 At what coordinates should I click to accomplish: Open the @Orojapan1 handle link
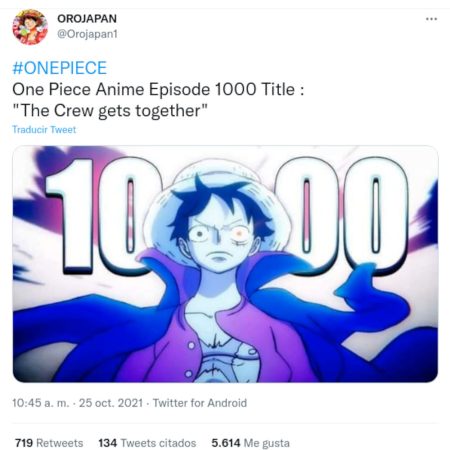pos(87,34)
